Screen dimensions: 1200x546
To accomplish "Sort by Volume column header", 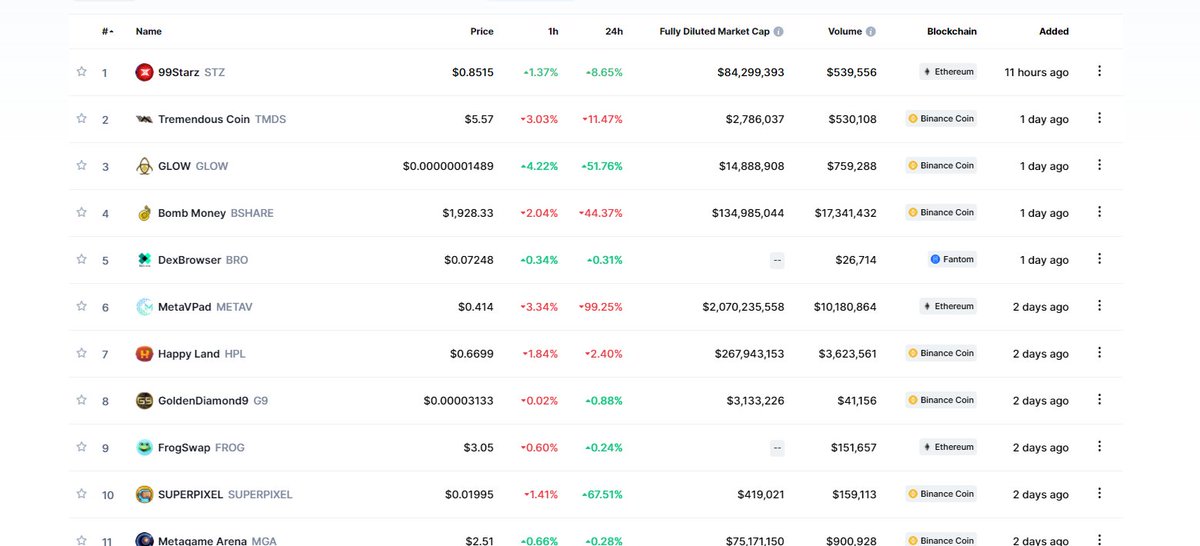I will 845,31.
